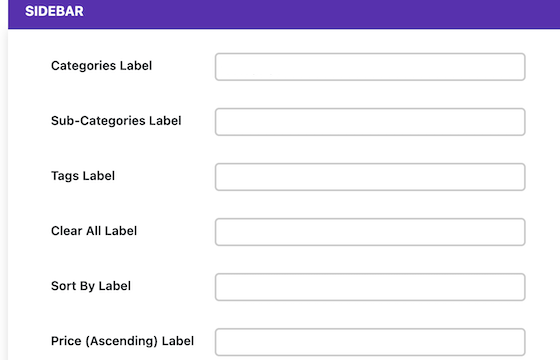Click the "Tags Label" caption text
Image resolution: width=560 pixels, height=360 pixels.
[x=83, y=176]
